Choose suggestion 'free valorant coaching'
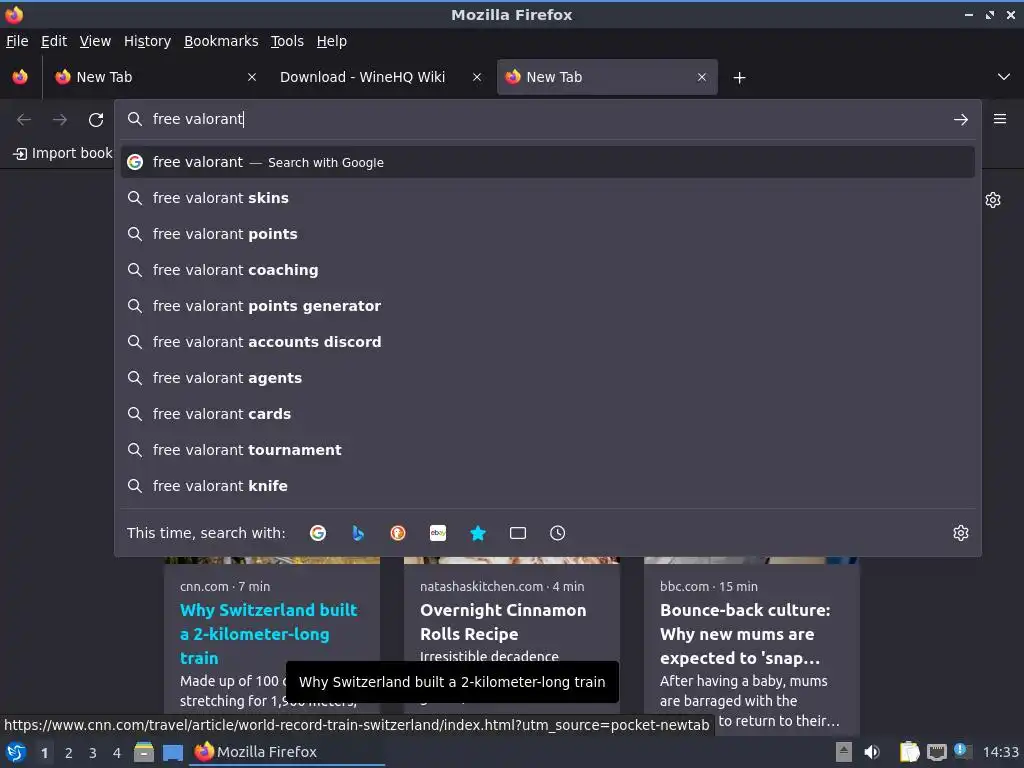This screenshot has height=768, width=1024. [x=547, y=270]
